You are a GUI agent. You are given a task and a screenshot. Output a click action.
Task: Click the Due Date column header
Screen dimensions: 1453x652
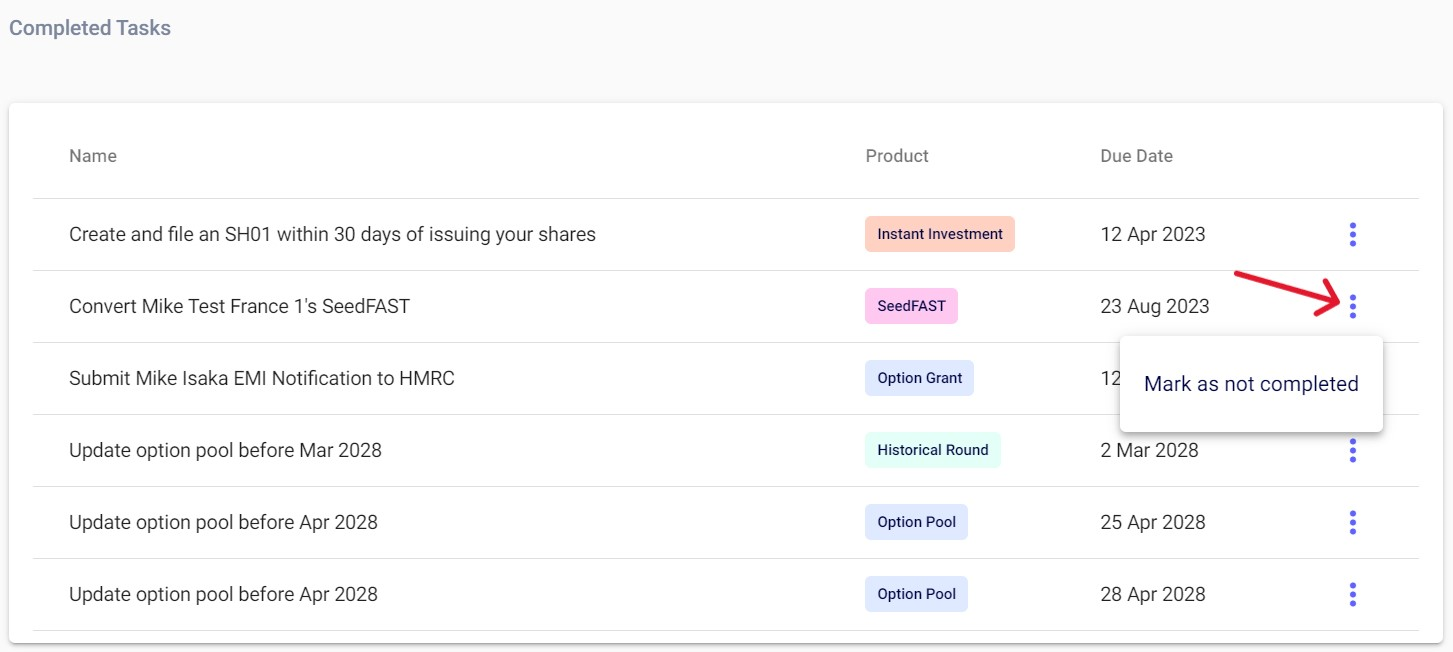(x=1136, y=156)
